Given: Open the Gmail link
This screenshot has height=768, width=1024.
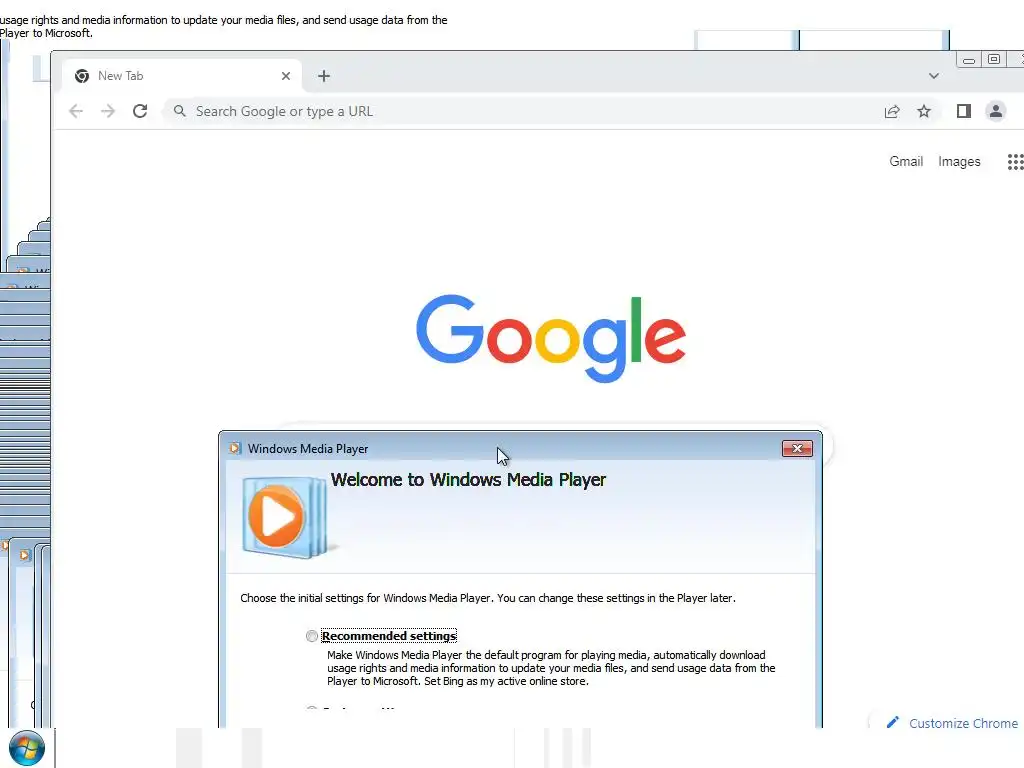Looking at the screenshot, I should coord(906,161).
